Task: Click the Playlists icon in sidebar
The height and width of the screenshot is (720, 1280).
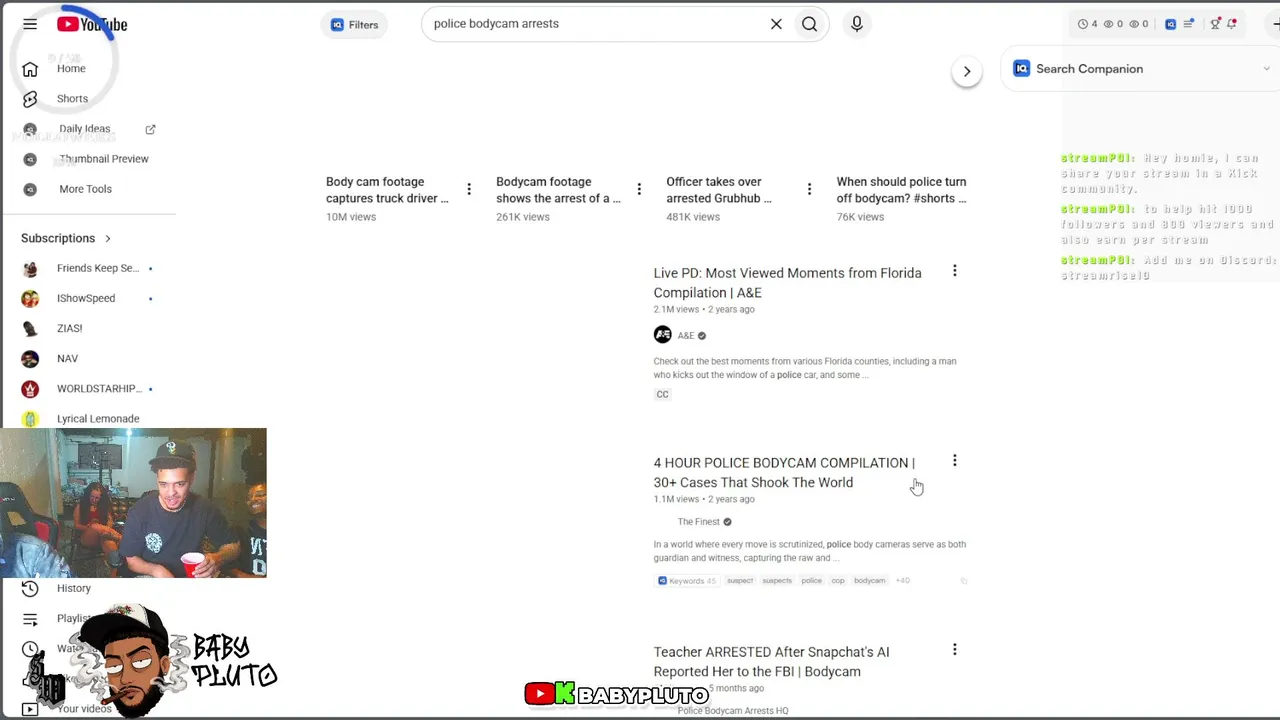Action: coord(30,619)
